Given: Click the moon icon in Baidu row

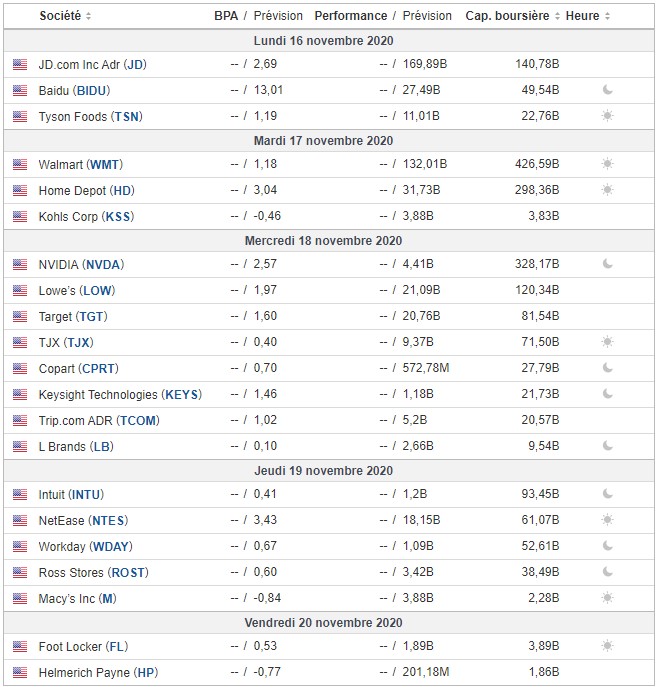Looking at the screenshot, I should tap(607, 90).
